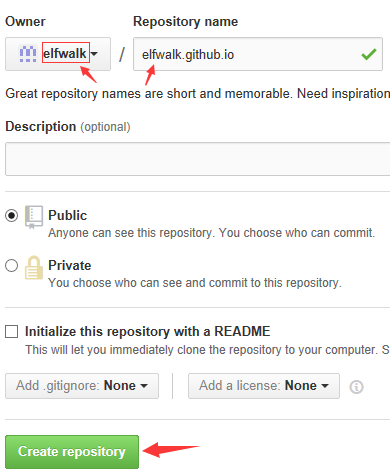390x473 pixels.
Task: Open the elfwalk owner dropdown
Action: 58,54
